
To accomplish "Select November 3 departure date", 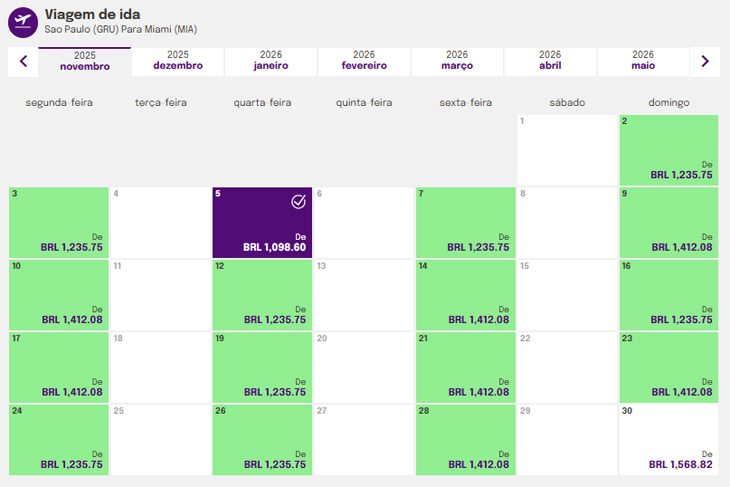I will pos(58,222).
